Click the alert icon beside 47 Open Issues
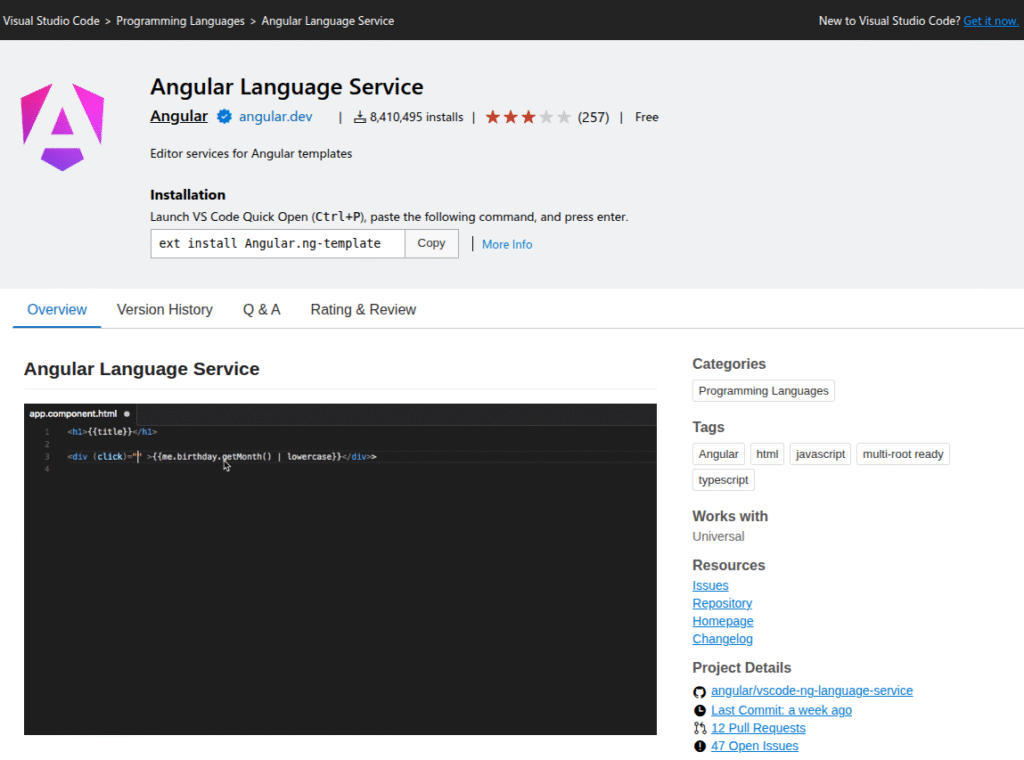 coord(699,746)
